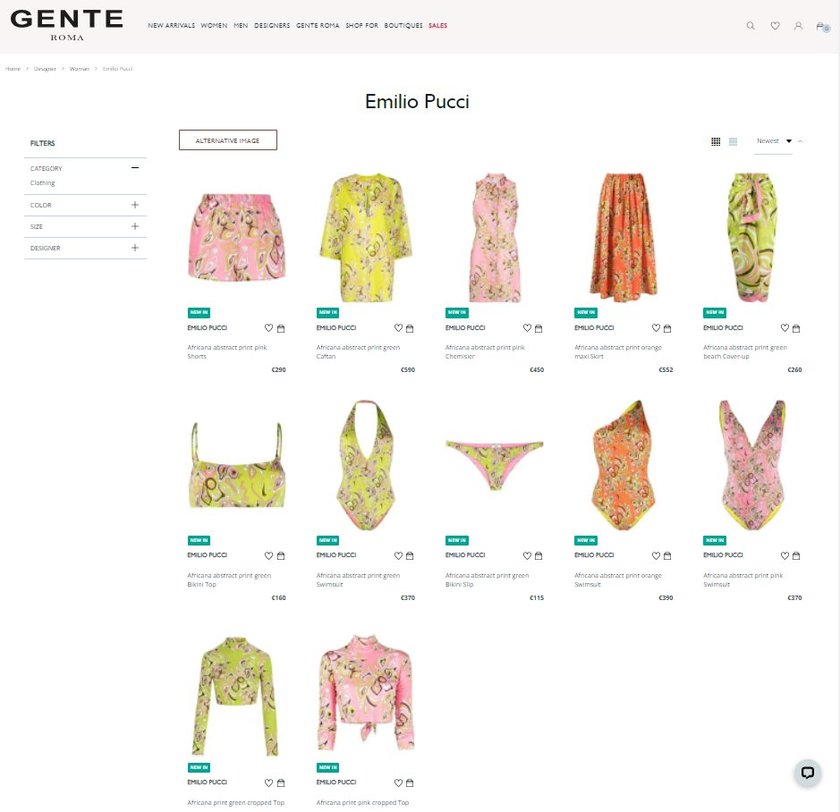Open the live chat bubble

click(807, 772)
